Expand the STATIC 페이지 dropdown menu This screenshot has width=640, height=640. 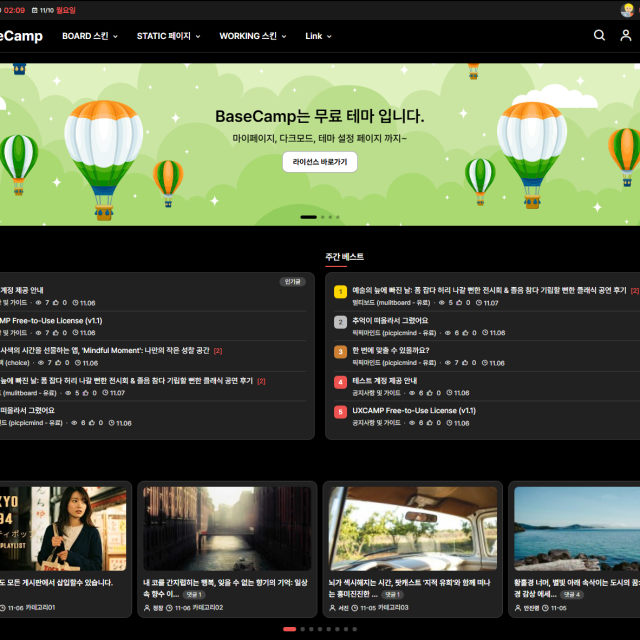pyautogui.click(x=168, y=36)
